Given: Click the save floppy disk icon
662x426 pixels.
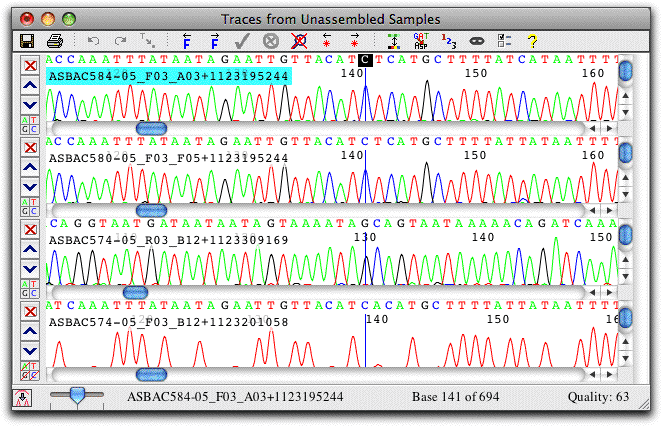Looking at the screenshot, I should tap(27, 41).
